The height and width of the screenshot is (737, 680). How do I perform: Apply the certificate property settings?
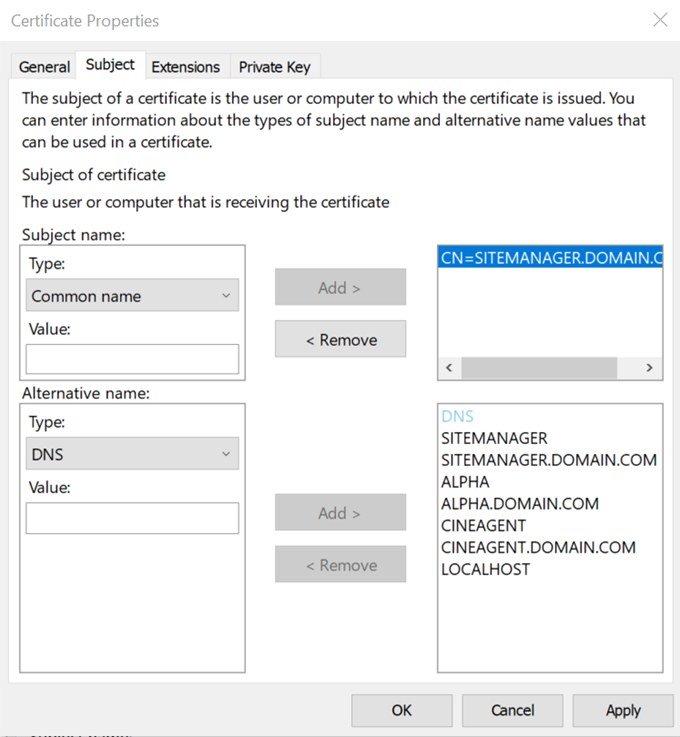623,710
